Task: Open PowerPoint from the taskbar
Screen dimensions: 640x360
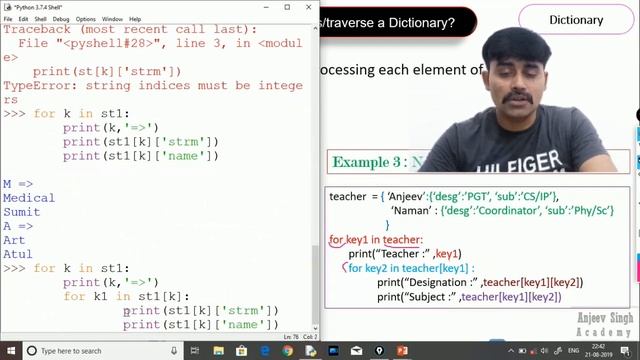Action: [402, 351]
